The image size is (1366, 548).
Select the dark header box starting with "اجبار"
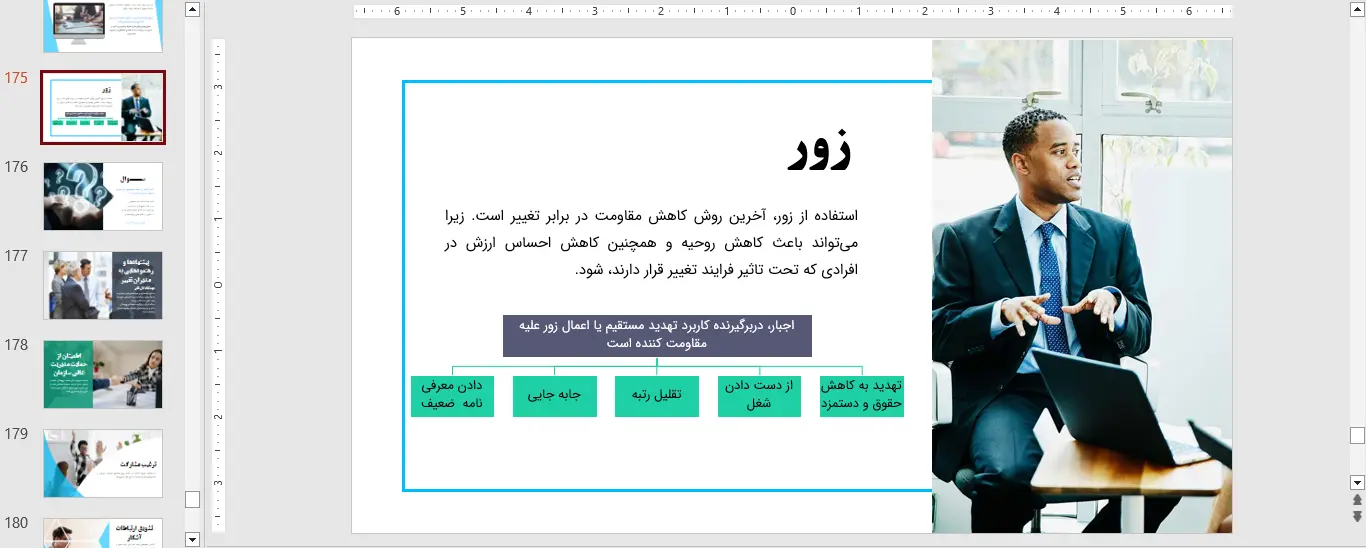pos(657,336)
